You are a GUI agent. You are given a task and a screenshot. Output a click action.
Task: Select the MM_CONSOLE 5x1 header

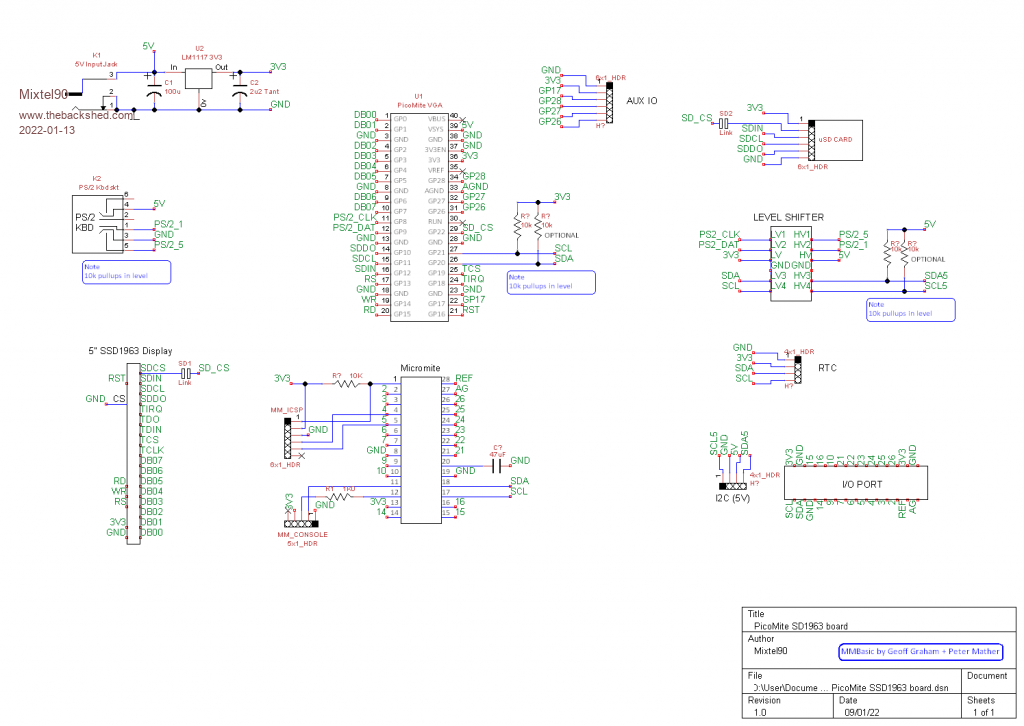coord(298,523)
